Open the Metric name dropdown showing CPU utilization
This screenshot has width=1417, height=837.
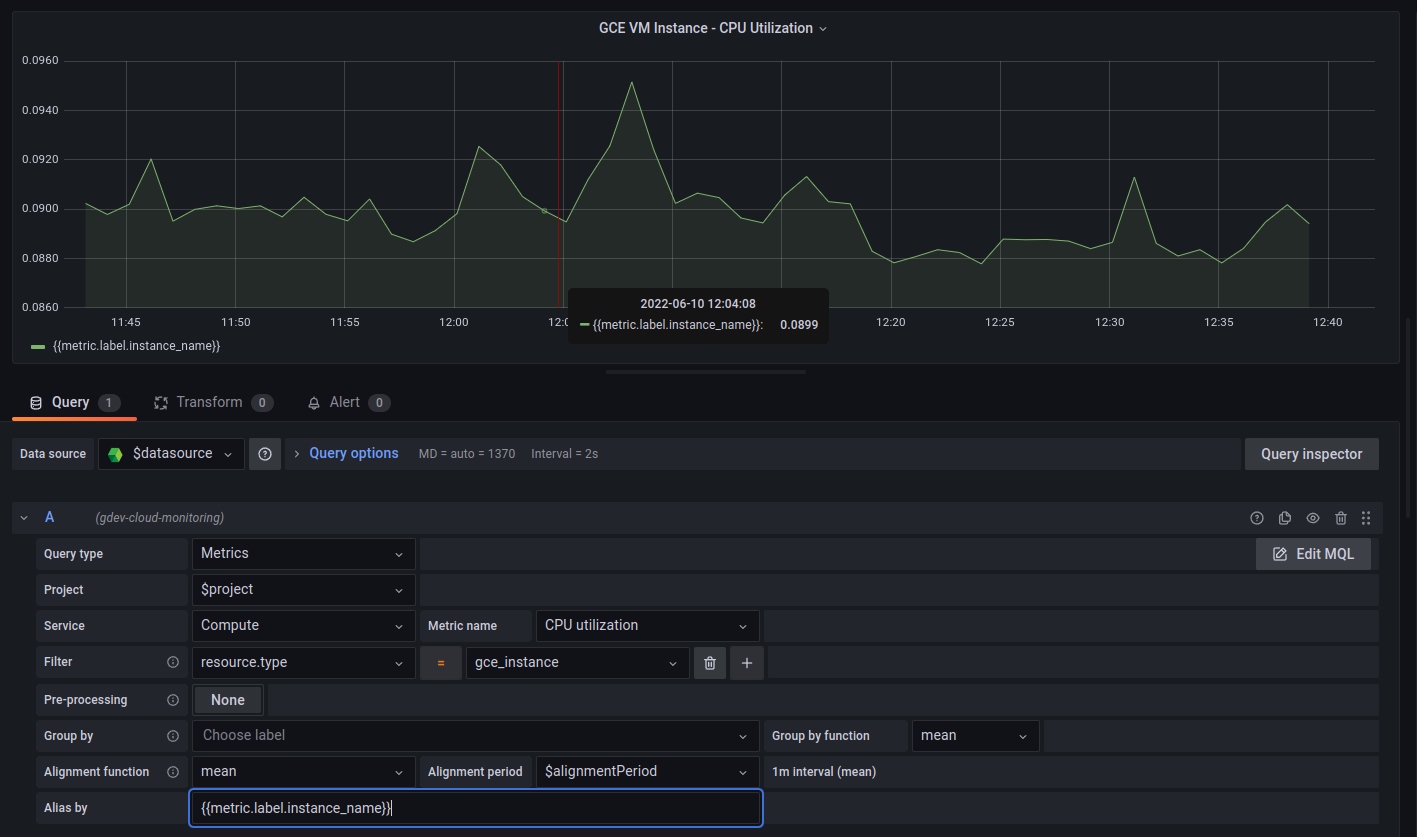click(x=647, y=625)
